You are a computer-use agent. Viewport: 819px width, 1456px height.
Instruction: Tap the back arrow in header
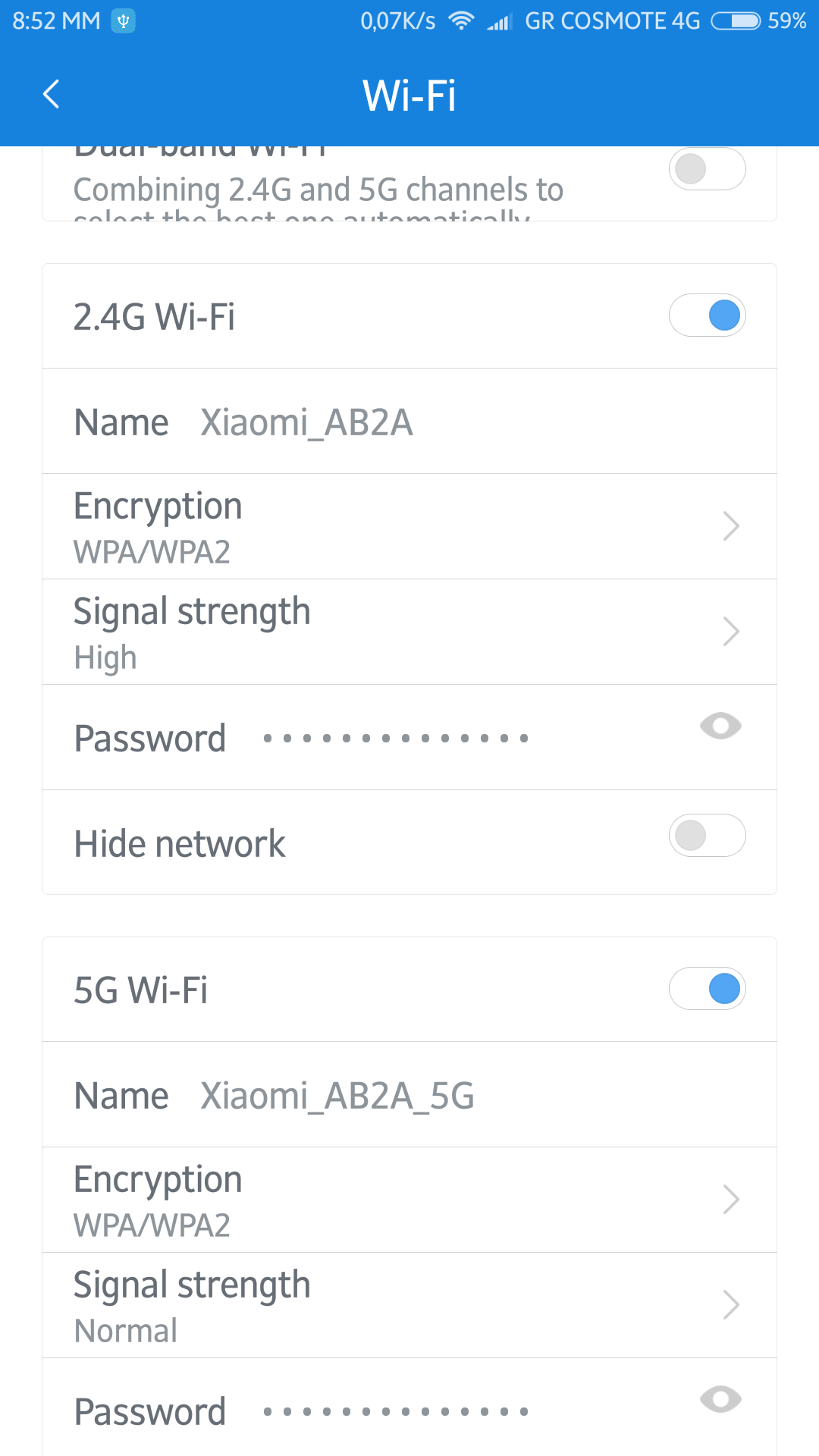click(52, 95)
